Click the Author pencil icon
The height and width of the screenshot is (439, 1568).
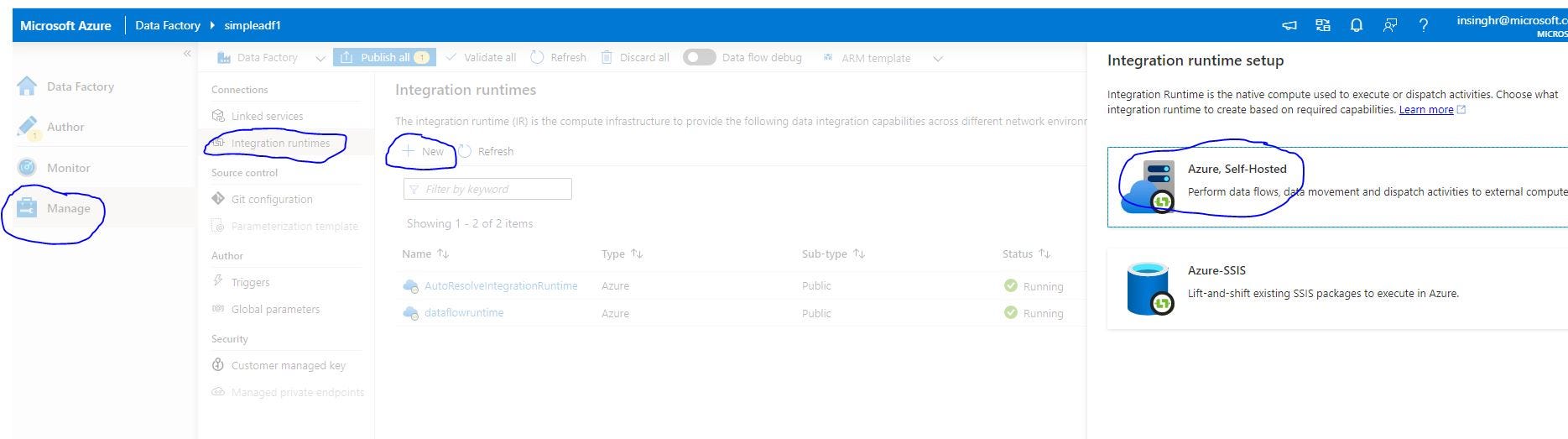[27, 127]
